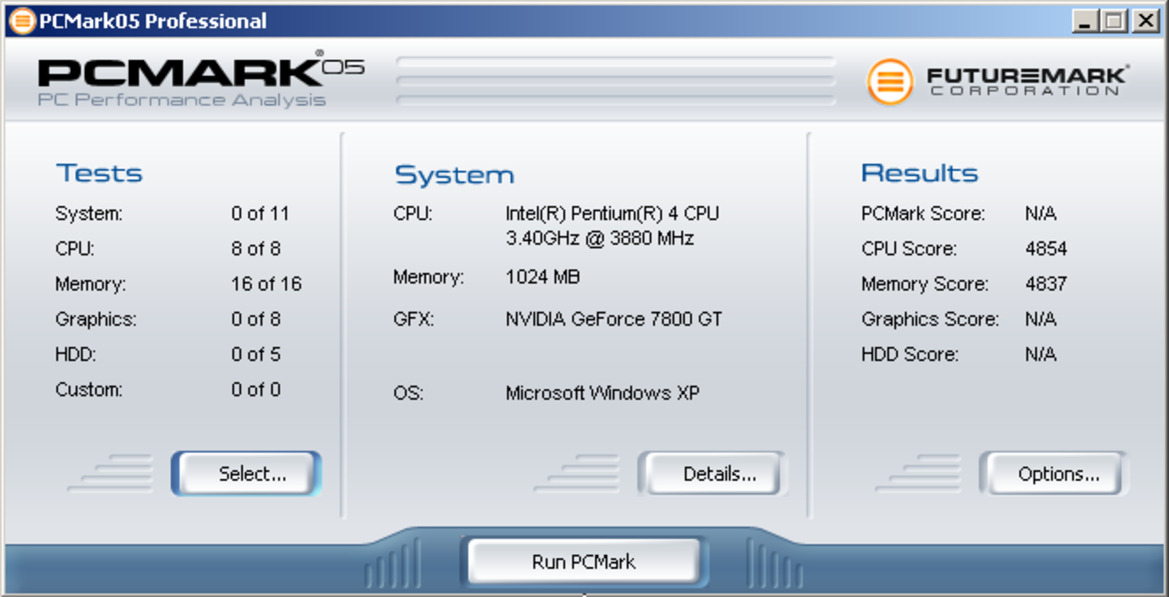
Task: Click the 'PCMark Score:' label
Action: click(923, 214)
